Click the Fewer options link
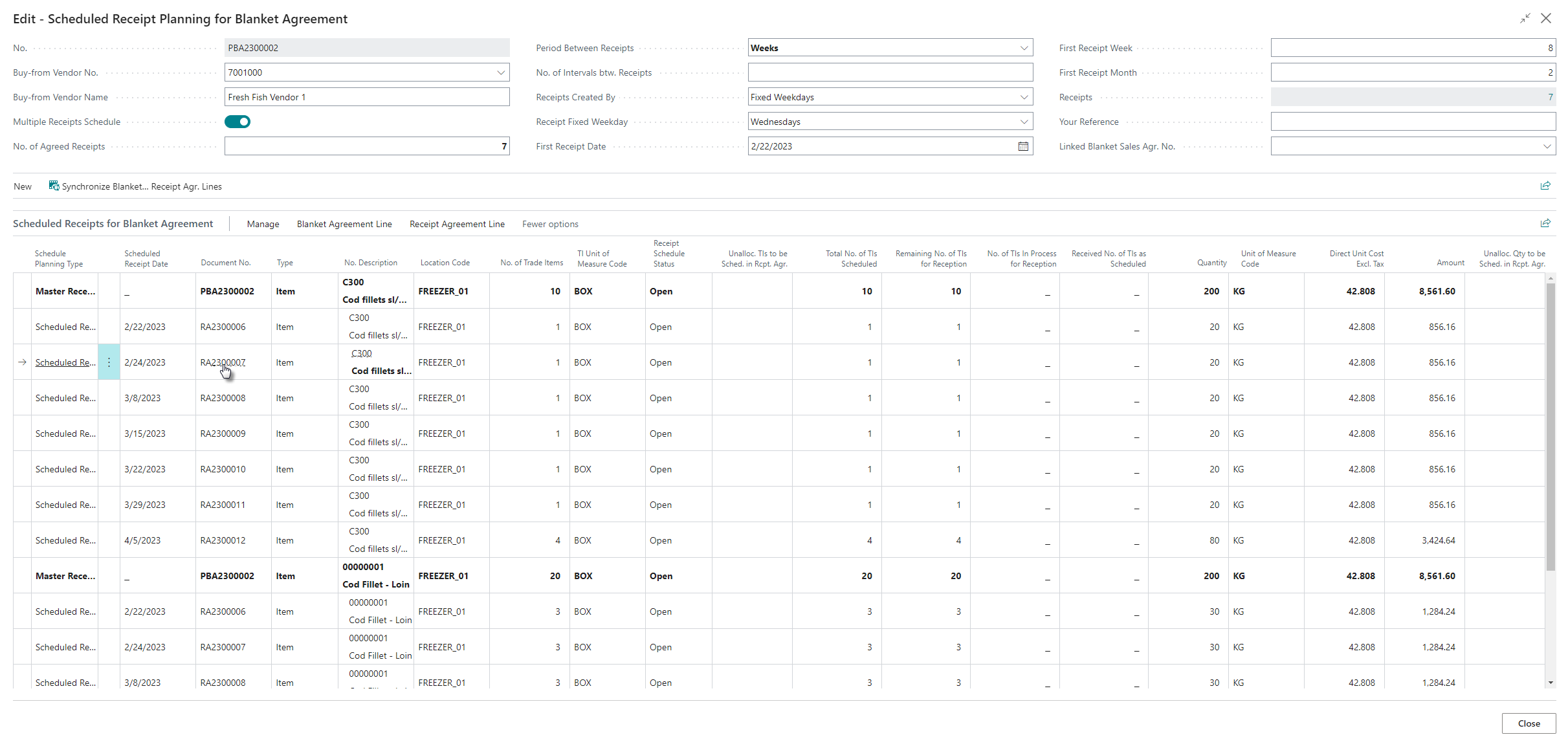The width and height of the screenshot is (1568, 748). [550, 224]
